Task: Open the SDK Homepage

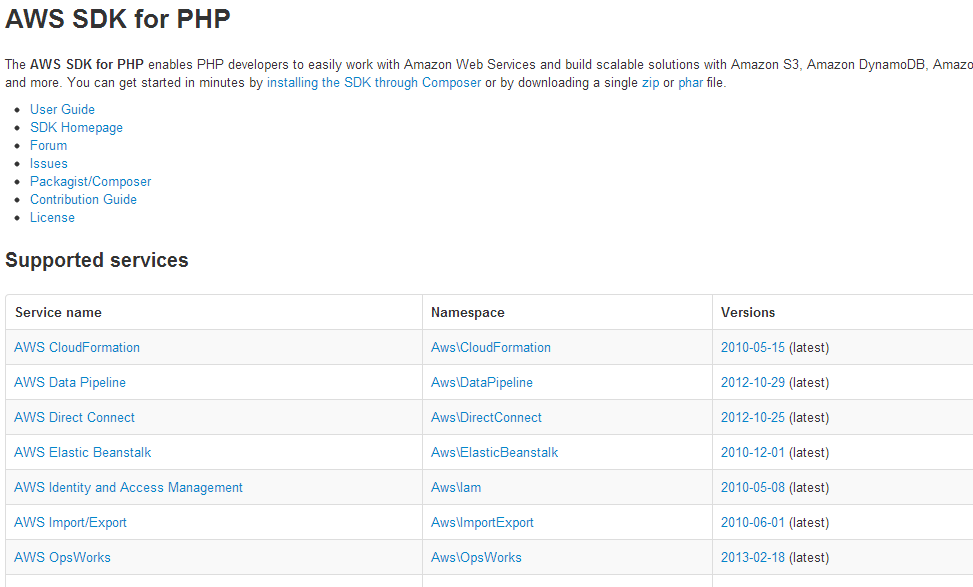Action: tap(76, 127)
